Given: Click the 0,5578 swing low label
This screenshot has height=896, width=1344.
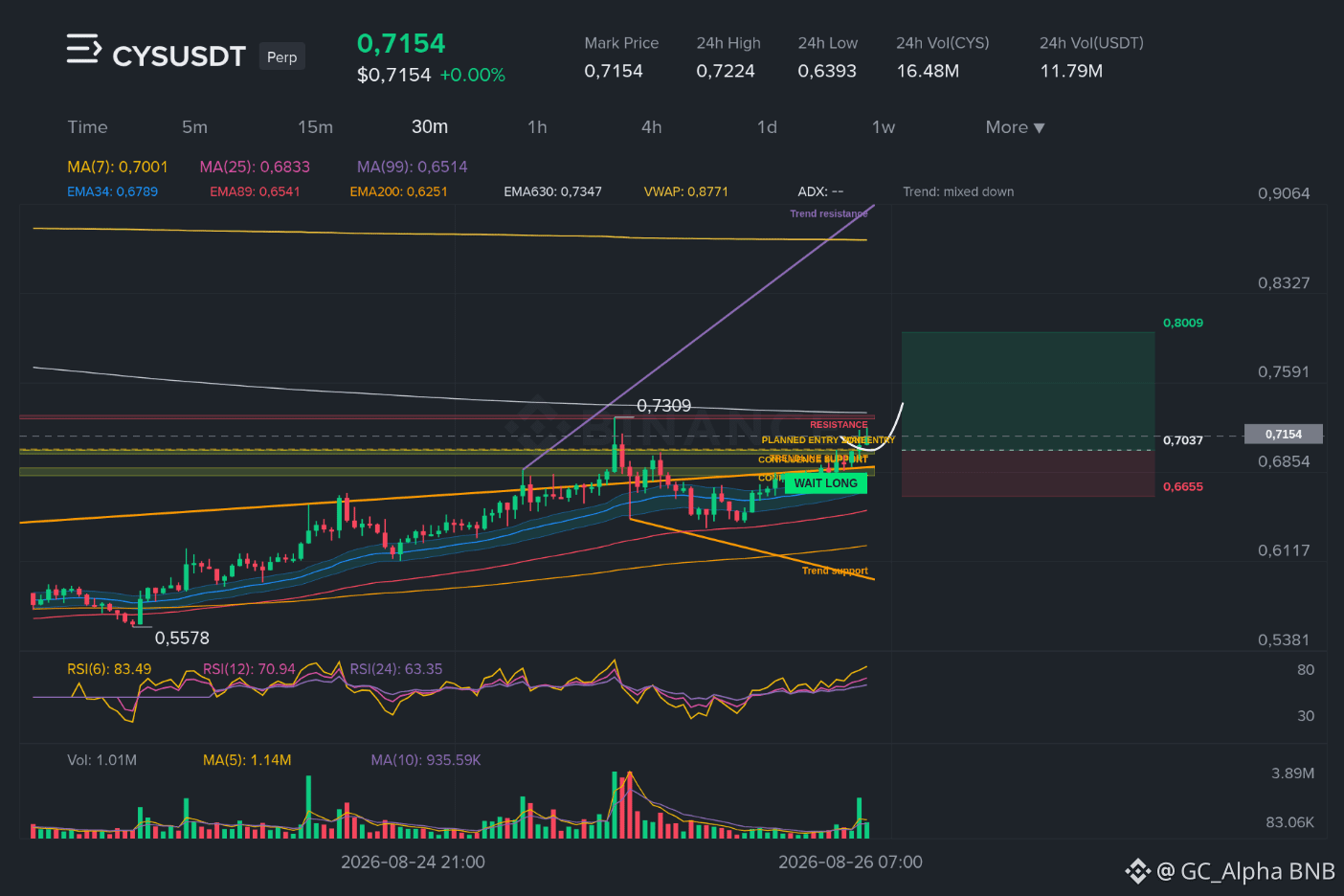Looking at the screenshot, I should pyautogui.click(x=182, y=638).
